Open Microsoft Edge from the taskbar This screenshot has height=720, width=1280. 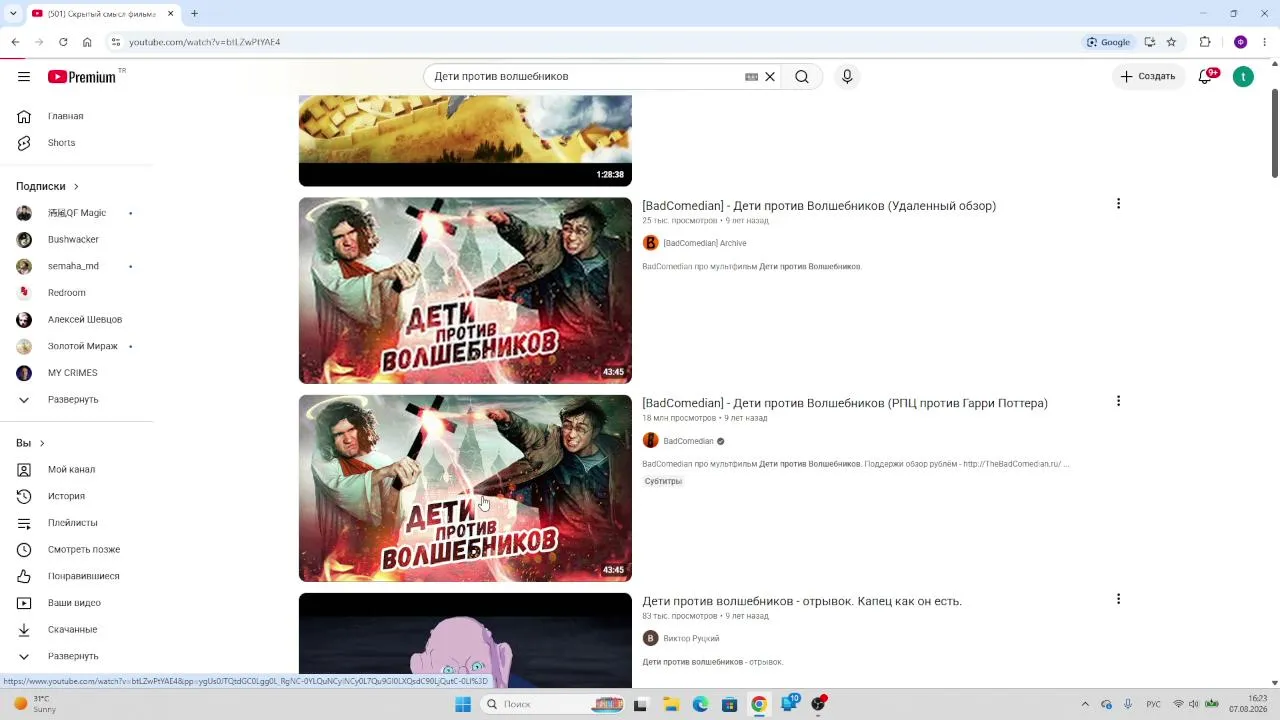click(700, 705)
